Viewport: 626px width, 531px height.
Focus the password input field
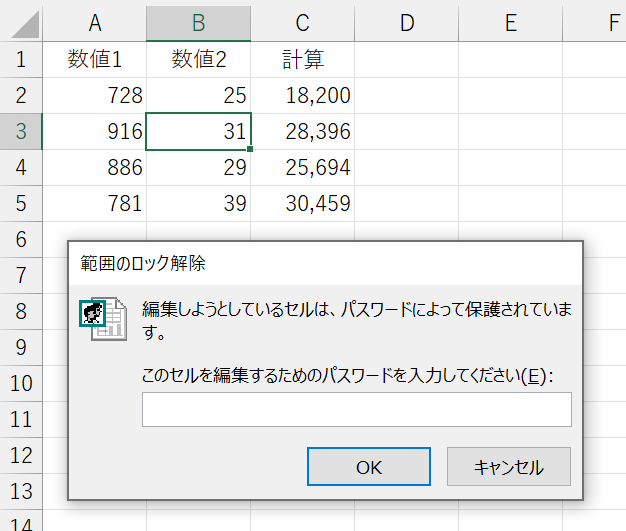coord(356,410)
